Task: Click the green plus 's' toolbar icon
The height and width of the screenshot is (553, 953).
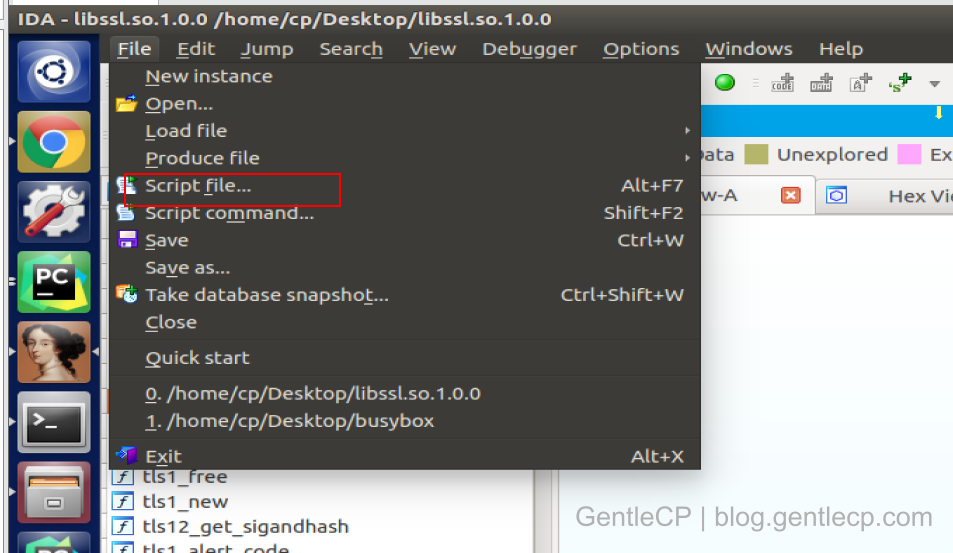Action: [900, 83]
